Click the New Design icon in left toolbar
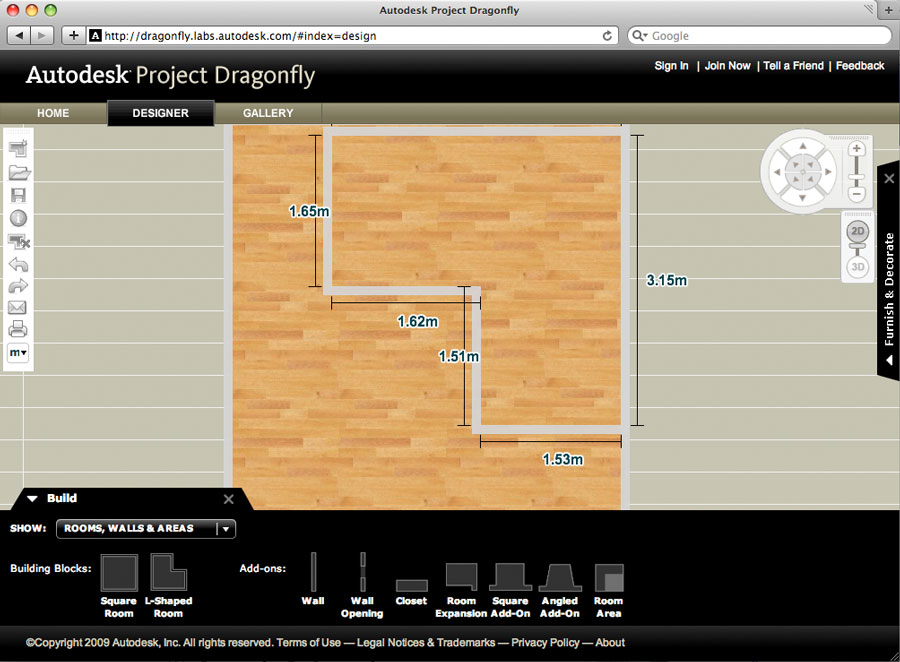900x662 pixels. 18,148
